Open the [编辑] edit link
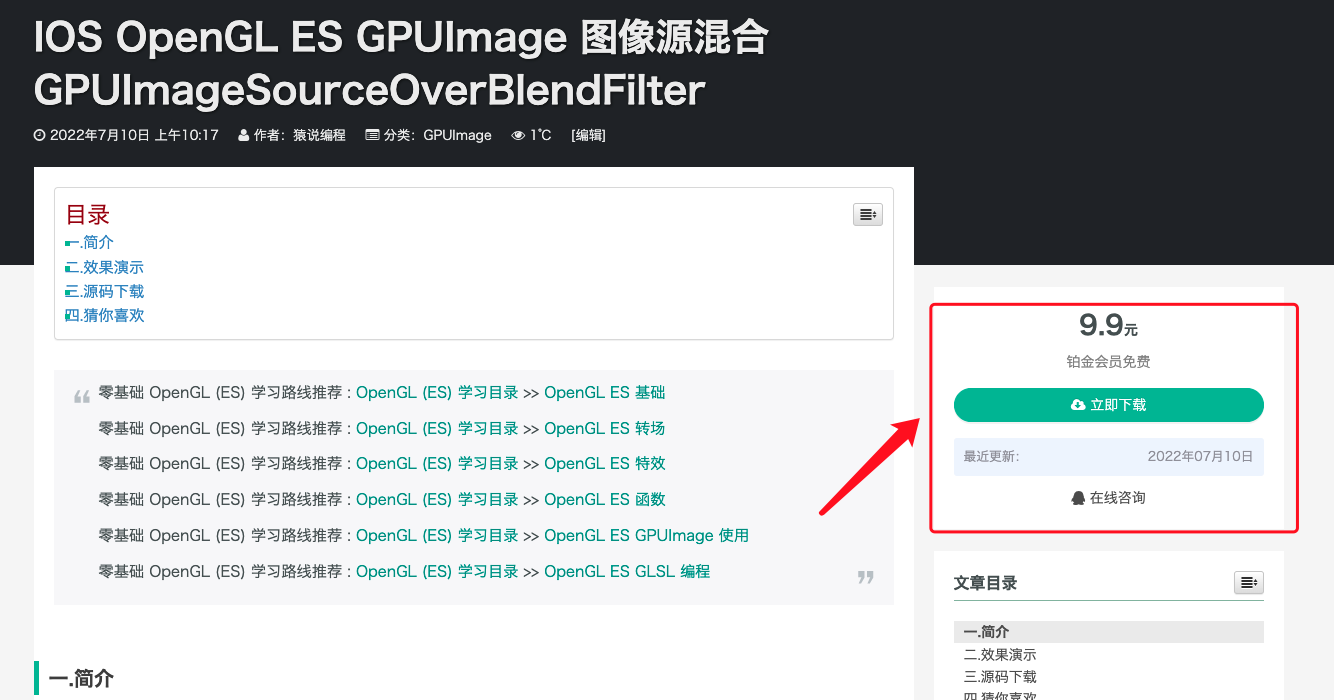 (588, 135)
